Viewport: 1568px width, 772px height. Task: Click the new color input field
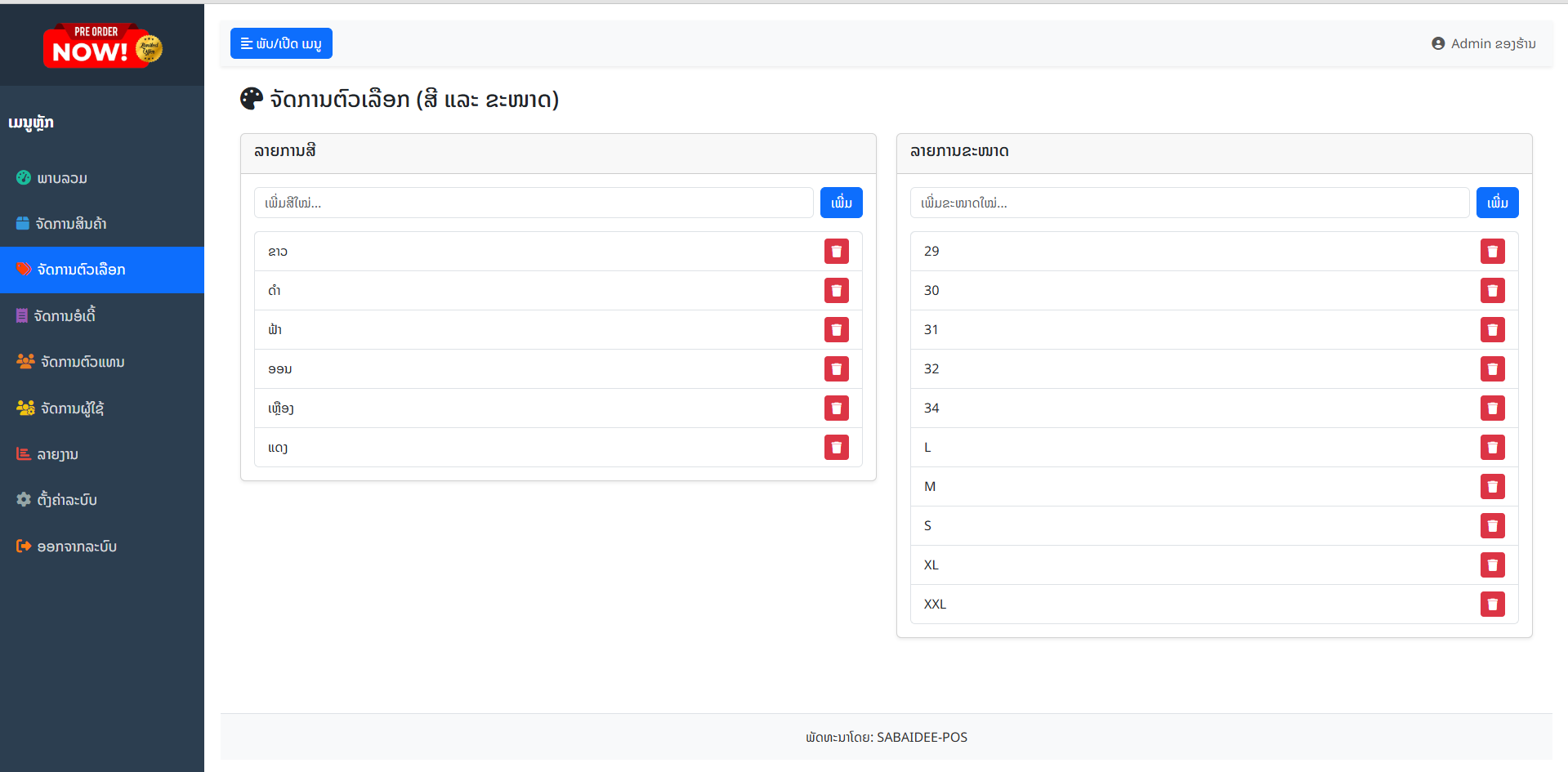click(534, 203)
